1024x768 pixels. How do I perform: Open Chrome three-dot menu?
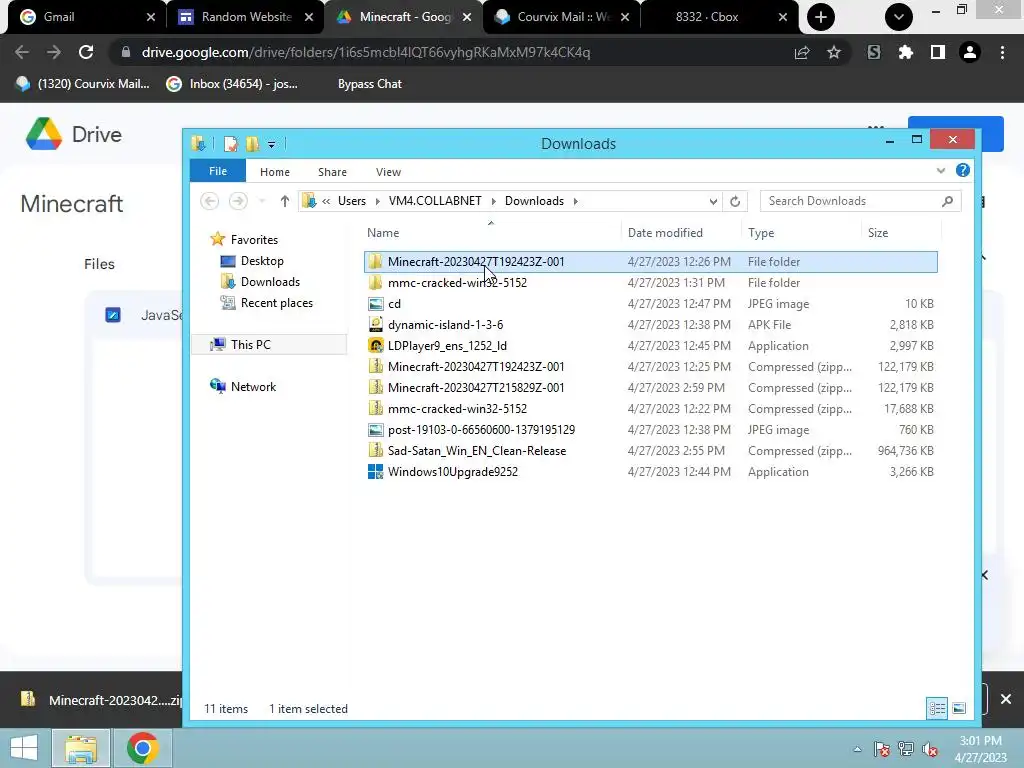[x=1002, y=52]
